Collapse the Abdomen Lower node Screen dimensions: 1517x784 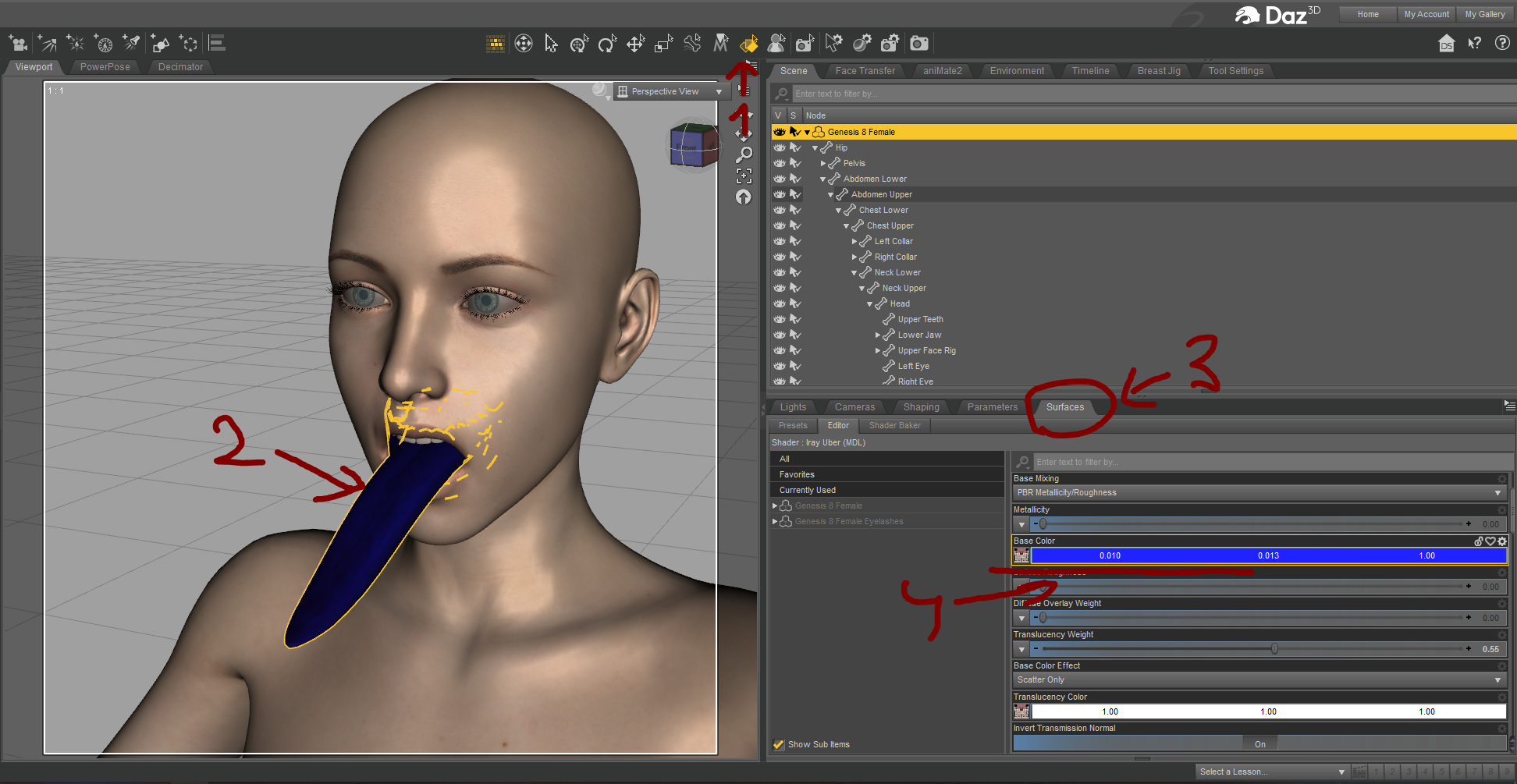coord(823,179)
